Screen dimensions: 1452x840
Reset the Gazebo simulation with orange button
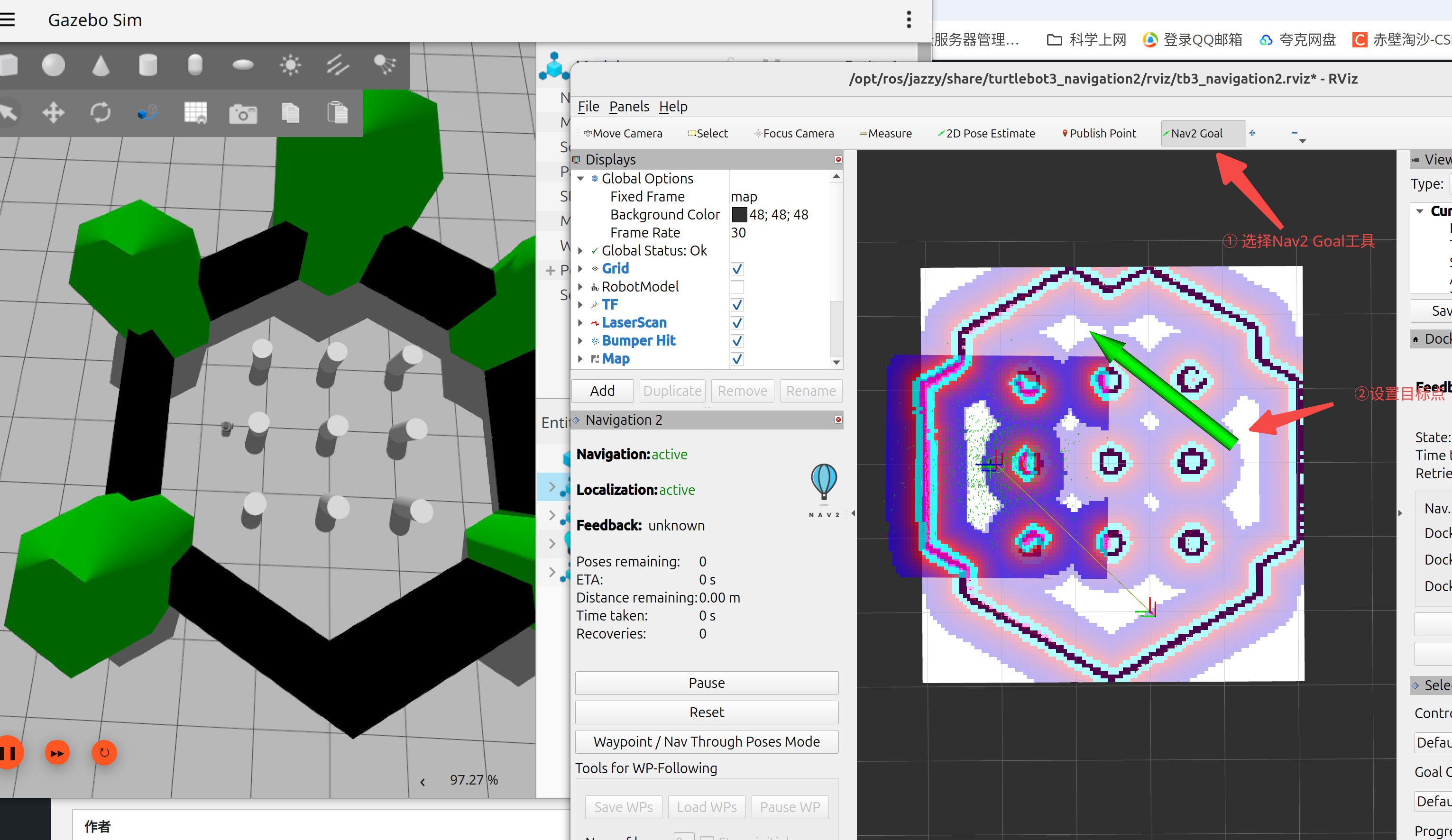pyautogui.click(x=104, y=752)
